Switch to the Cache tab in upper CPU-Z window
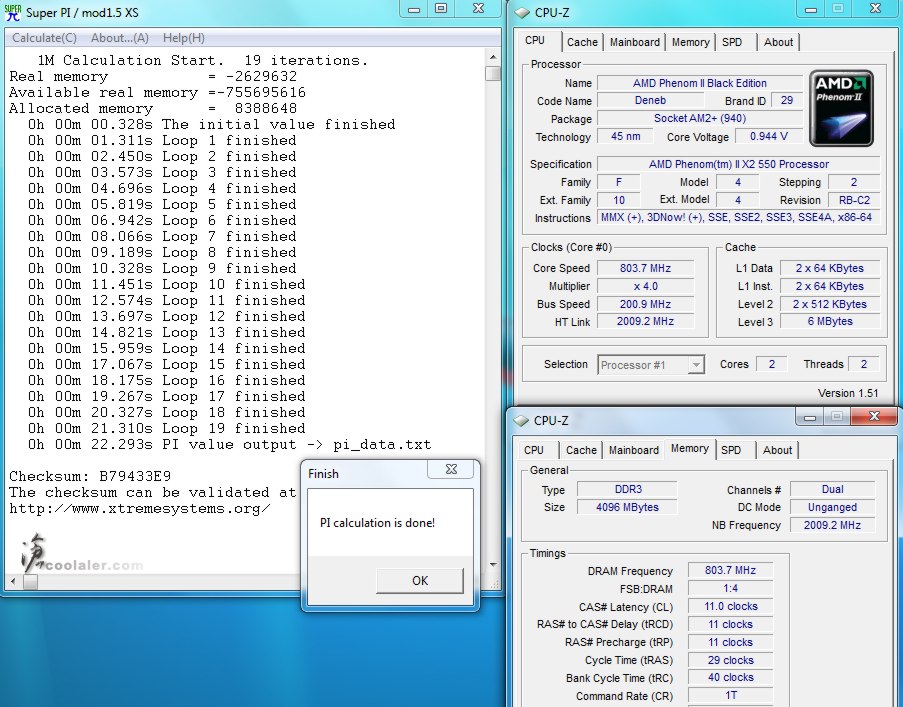Image resolution: width=903 pixels, height=707 pixels. [582, 42]
